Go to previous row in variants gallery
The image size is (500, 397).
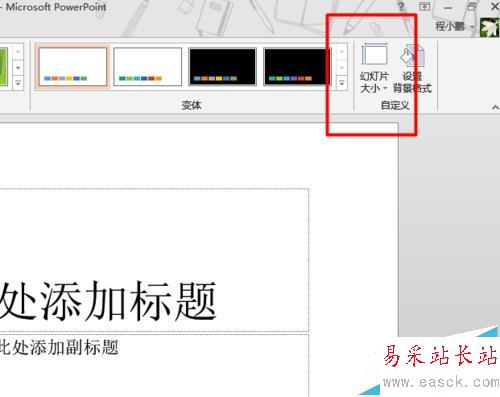click(x=341, y=52)
